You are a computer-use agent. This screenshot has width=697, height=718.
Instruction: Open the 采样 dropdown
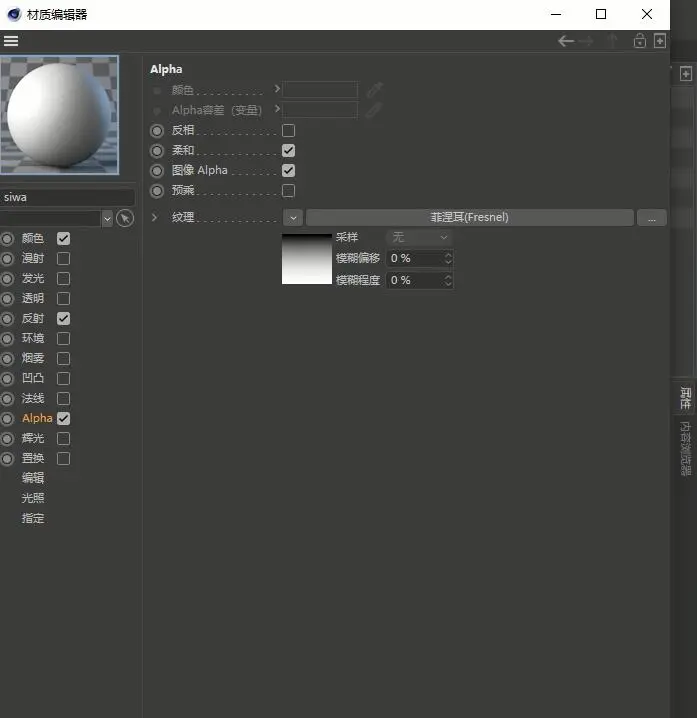pos(419,237)
